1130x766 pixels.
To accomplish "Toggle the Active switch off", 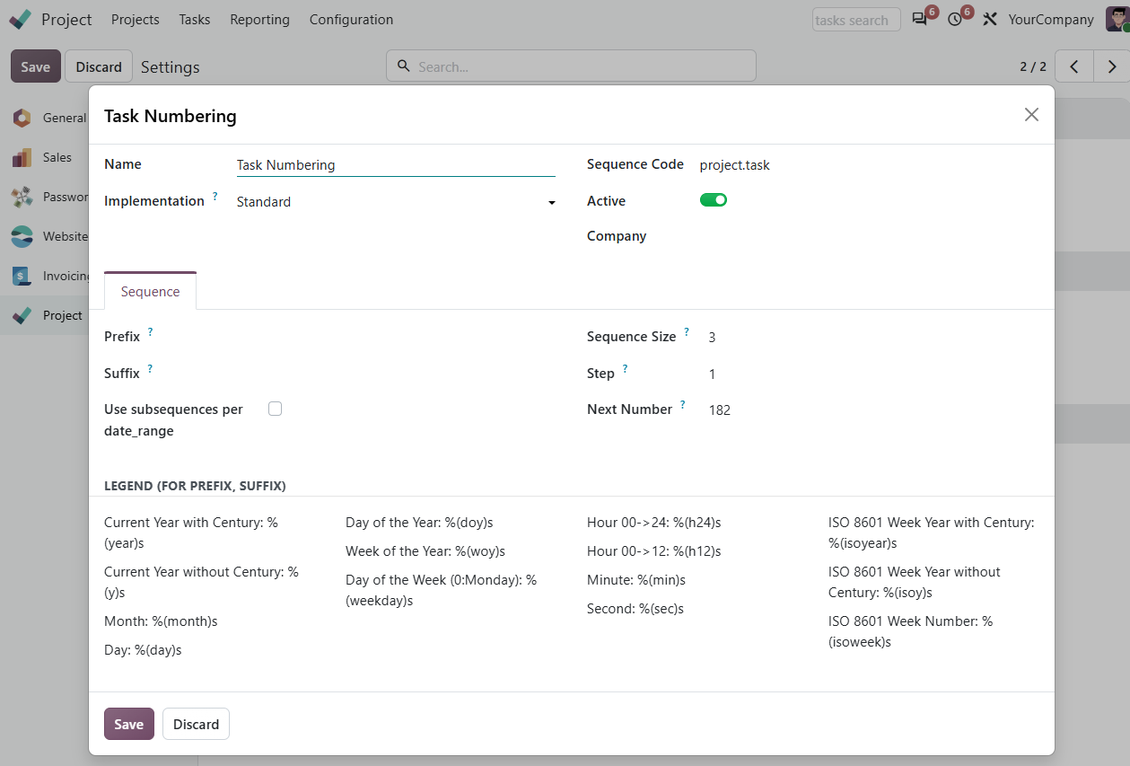I will 713,200.
